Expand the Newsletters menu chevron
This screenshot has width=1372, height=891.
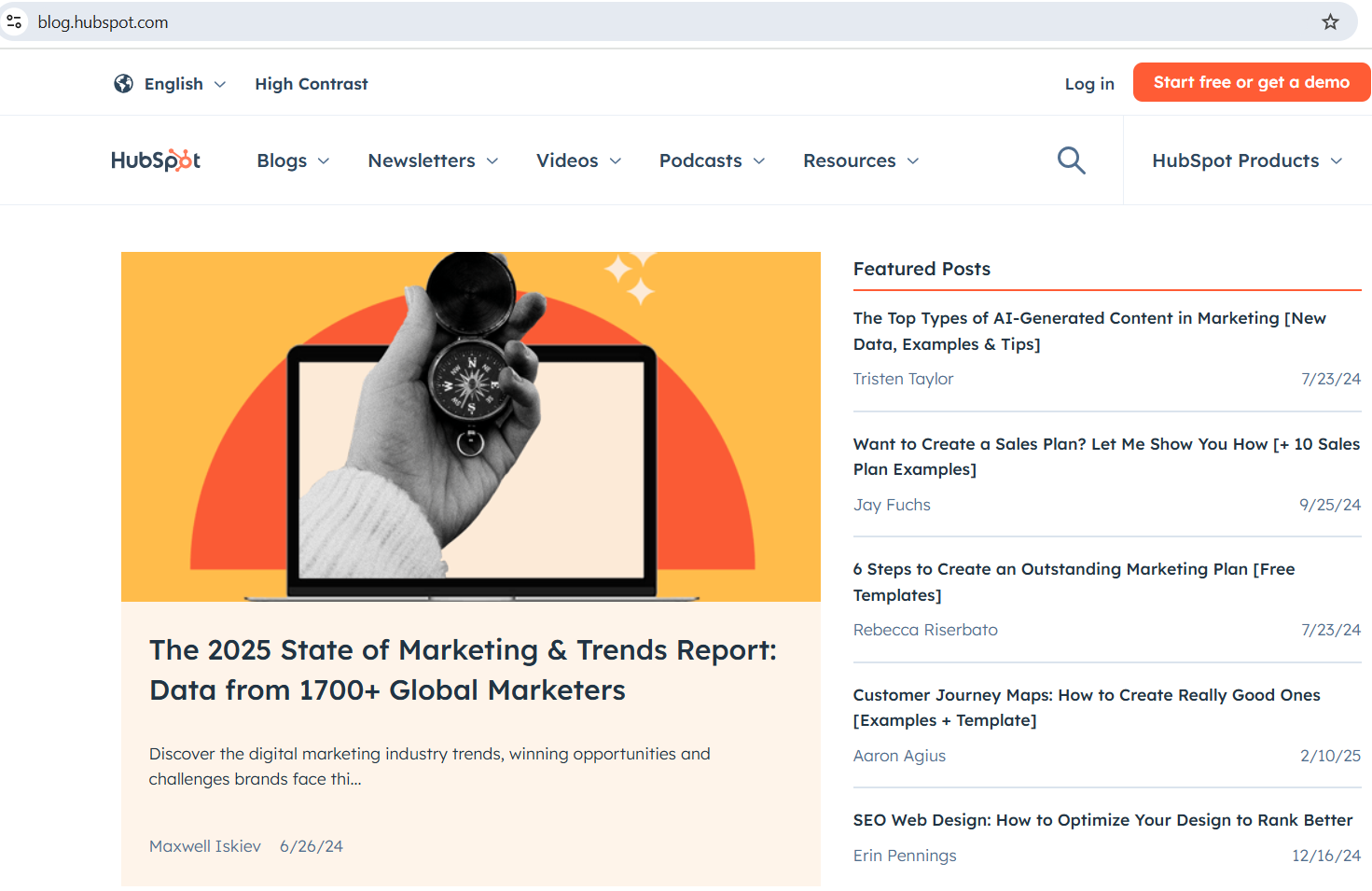492,161
